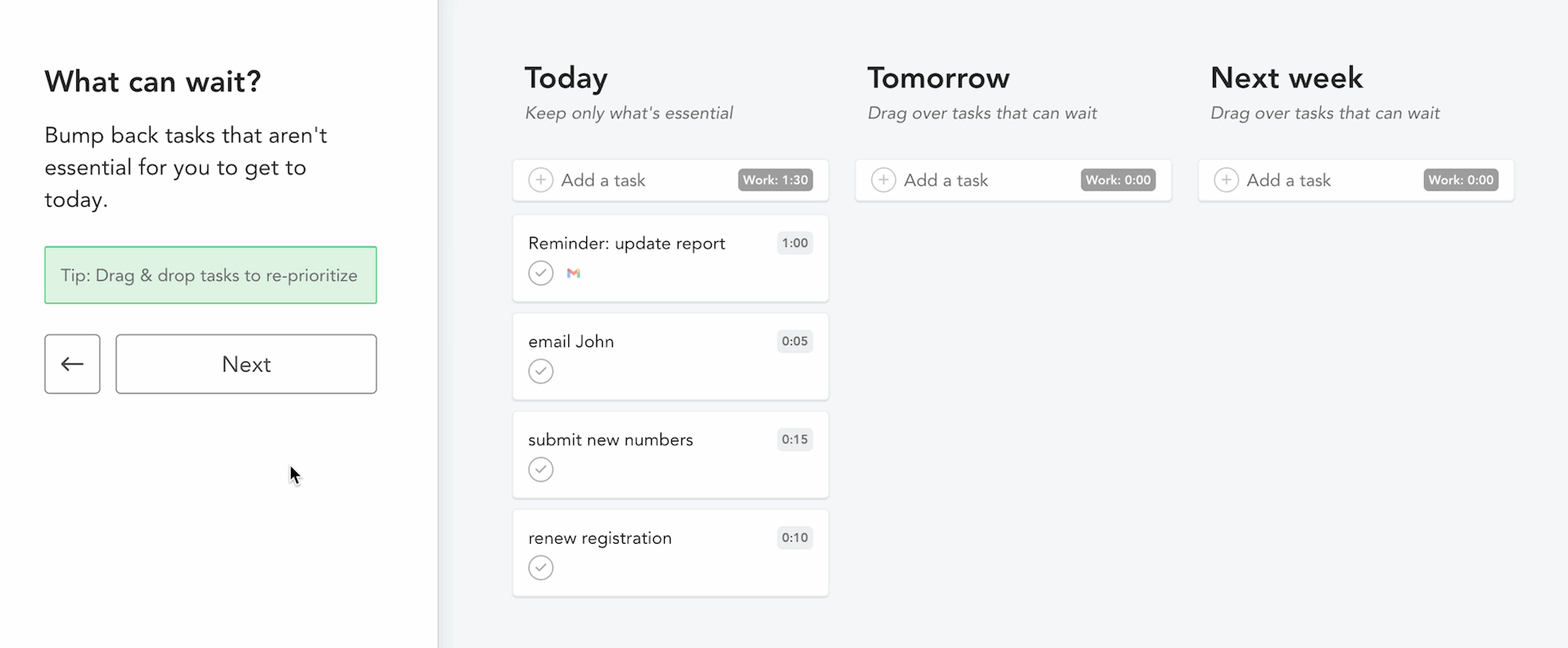Click the Work: 0:00 badge in Tomorrow
This screenshot has height=648, width=1568.
(1117, 180)
